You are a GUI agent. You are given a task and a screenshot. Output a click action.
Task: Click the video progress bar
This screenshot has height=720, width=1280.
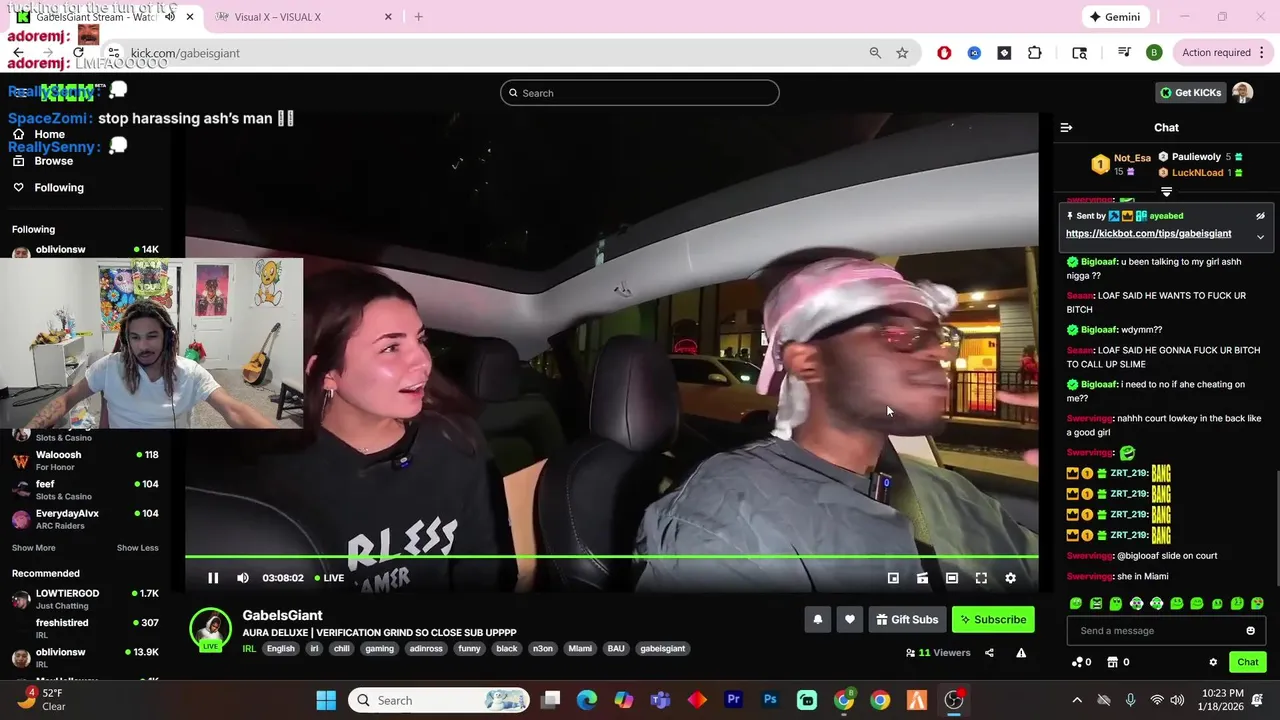(611, 556)
